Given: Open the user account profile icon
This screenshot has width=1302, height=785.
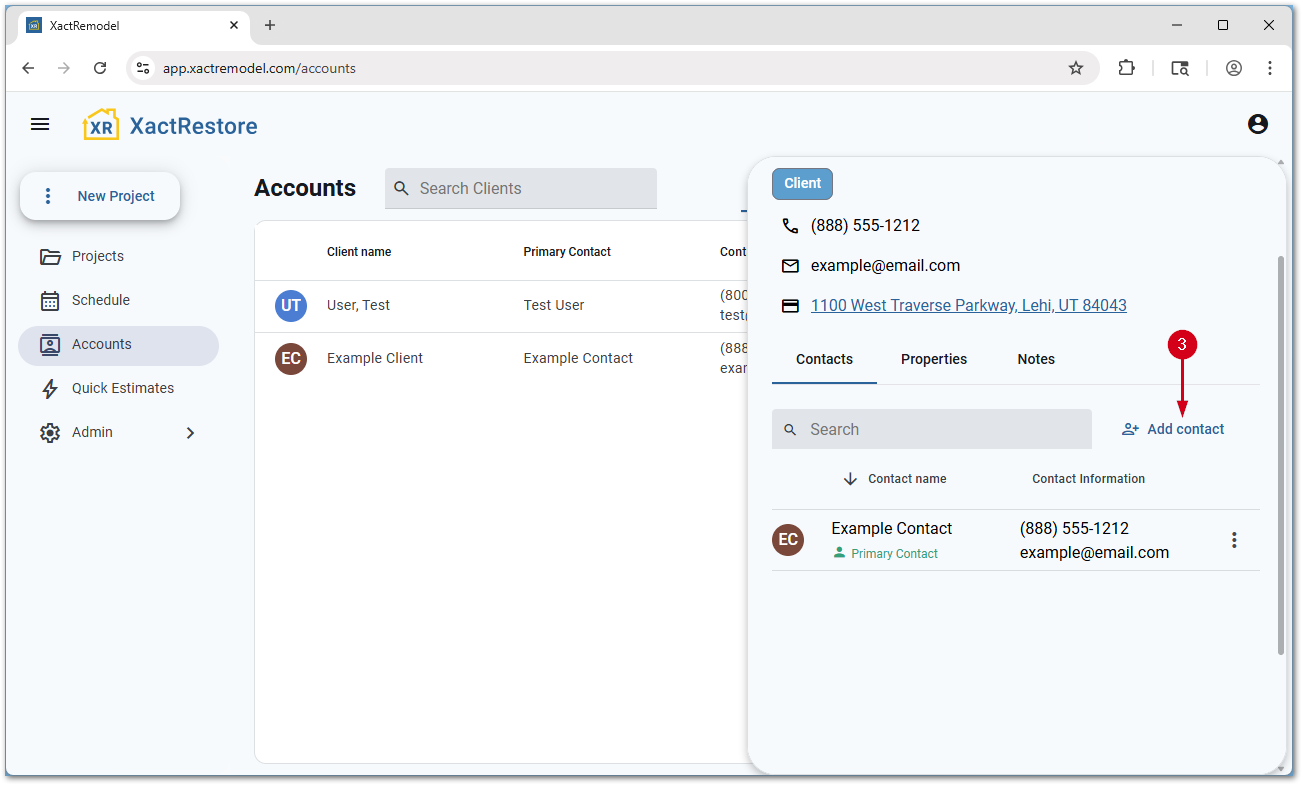Looking at the screenshot, I should tap(1258, 124).
